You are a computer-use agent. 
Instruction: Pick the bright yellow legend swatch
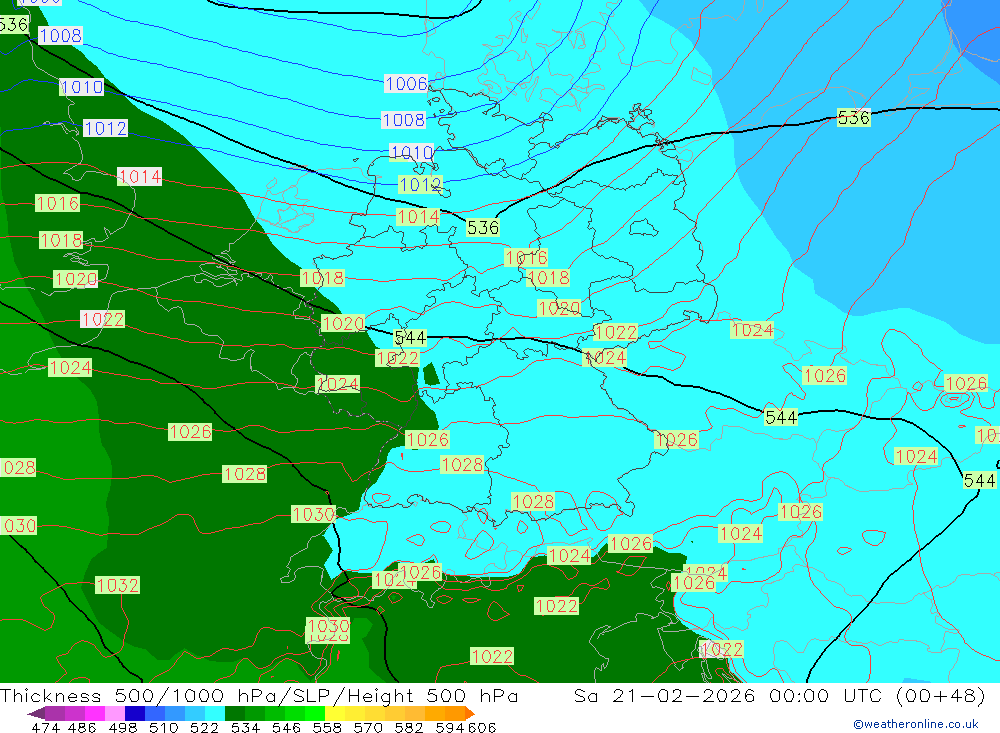click(x=335, y=713)
